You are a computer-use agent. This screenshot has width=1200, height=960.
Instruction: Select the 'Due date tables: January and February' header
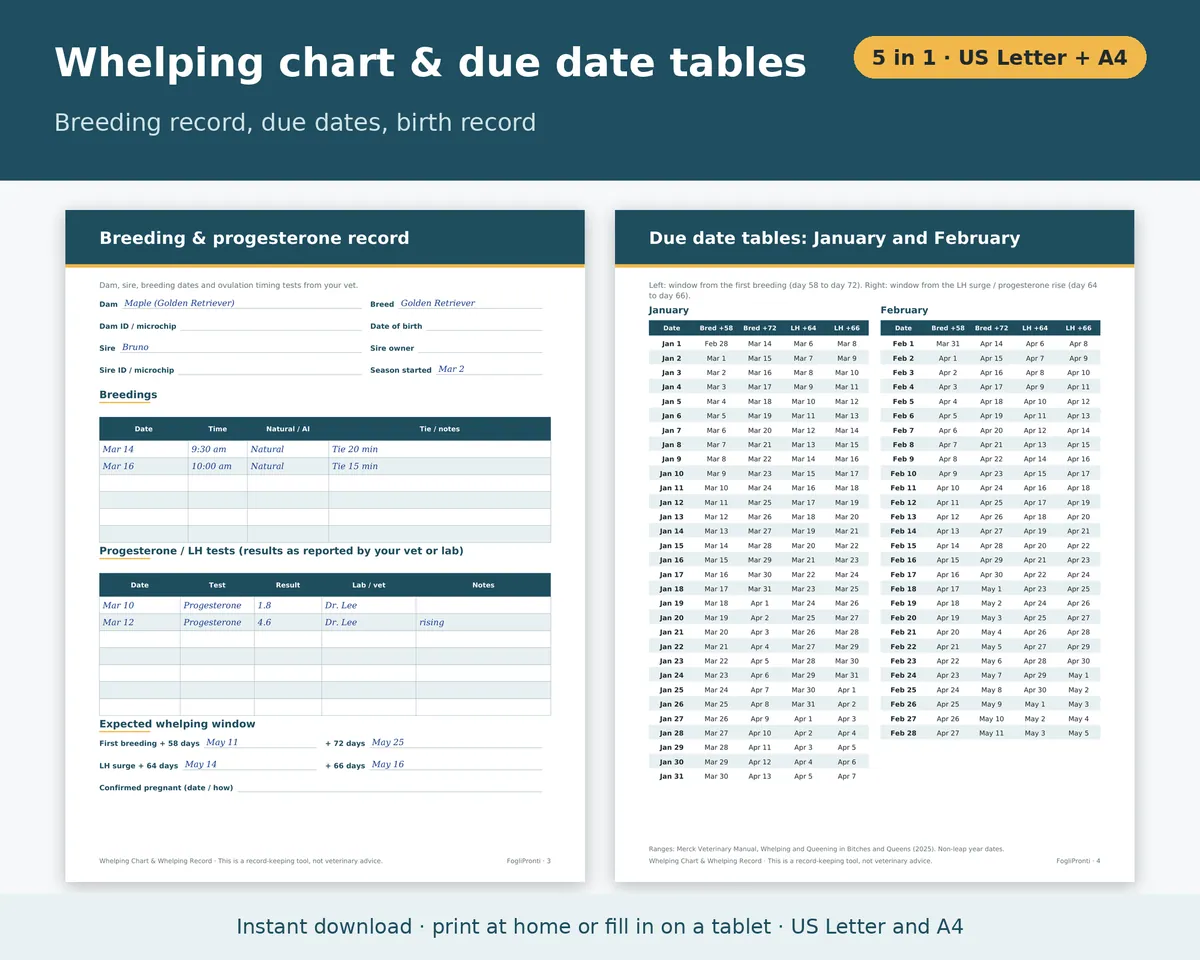[x=875, y=238]
